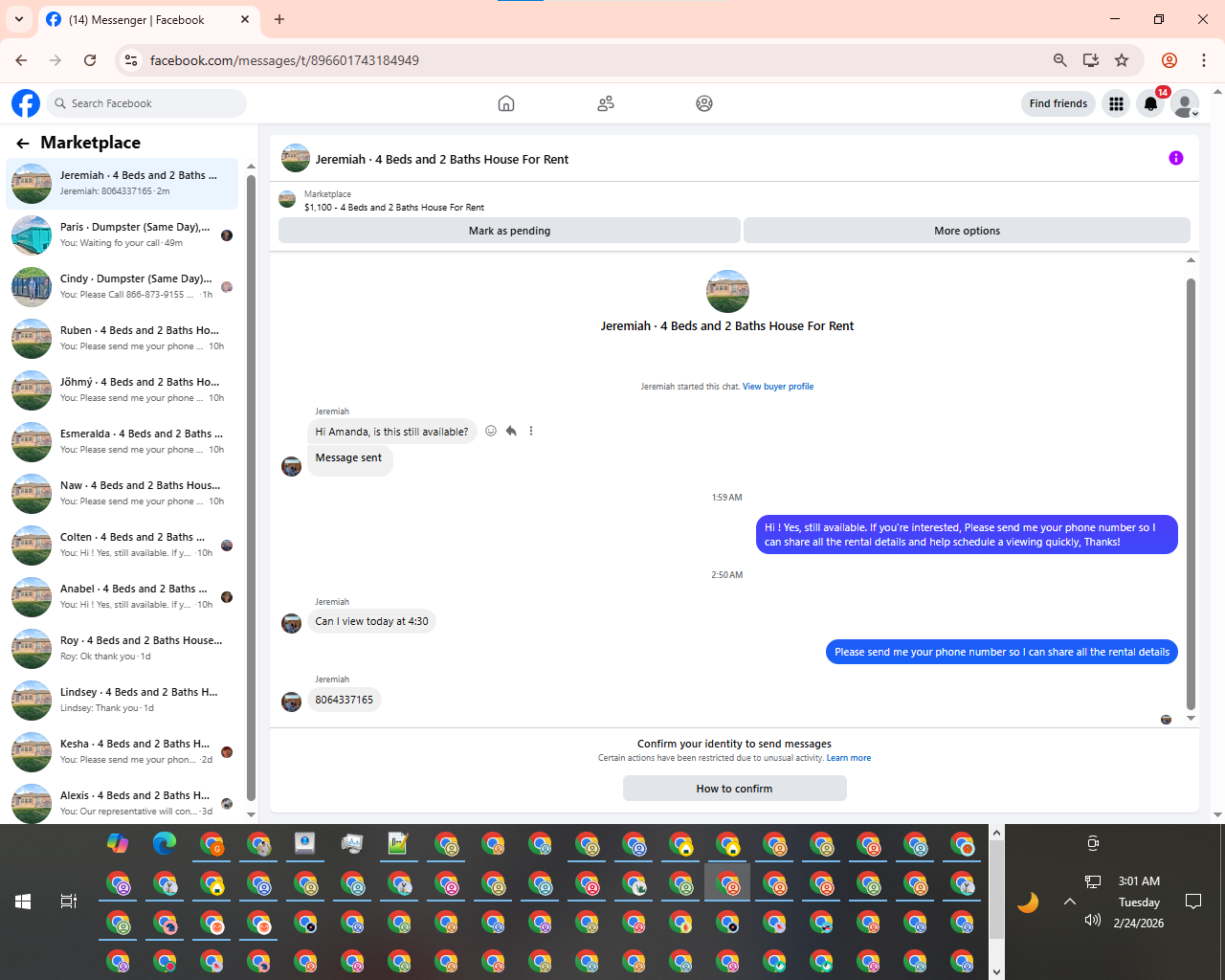
Task: Open the Windows notification center icon
Action: [x=1193, y=902]
